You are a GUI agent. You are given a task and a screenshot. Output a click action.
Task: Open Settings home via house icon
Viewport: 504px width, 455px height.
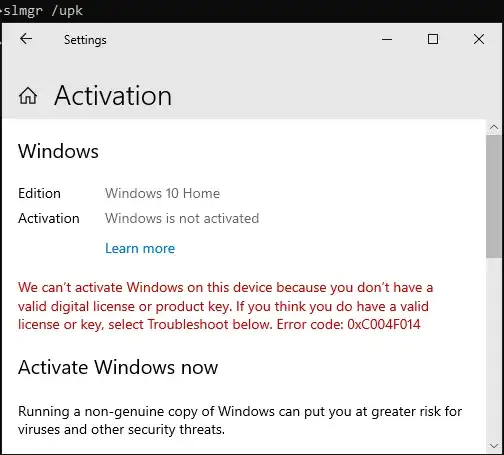(28, 96)
